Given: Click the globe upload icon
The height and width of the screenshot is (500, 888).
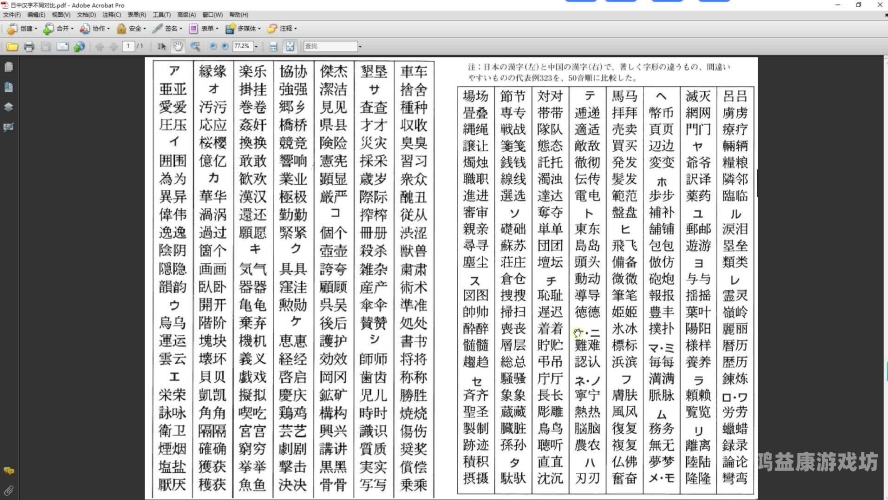Looking at the screenshot, I should click(79, 46).
